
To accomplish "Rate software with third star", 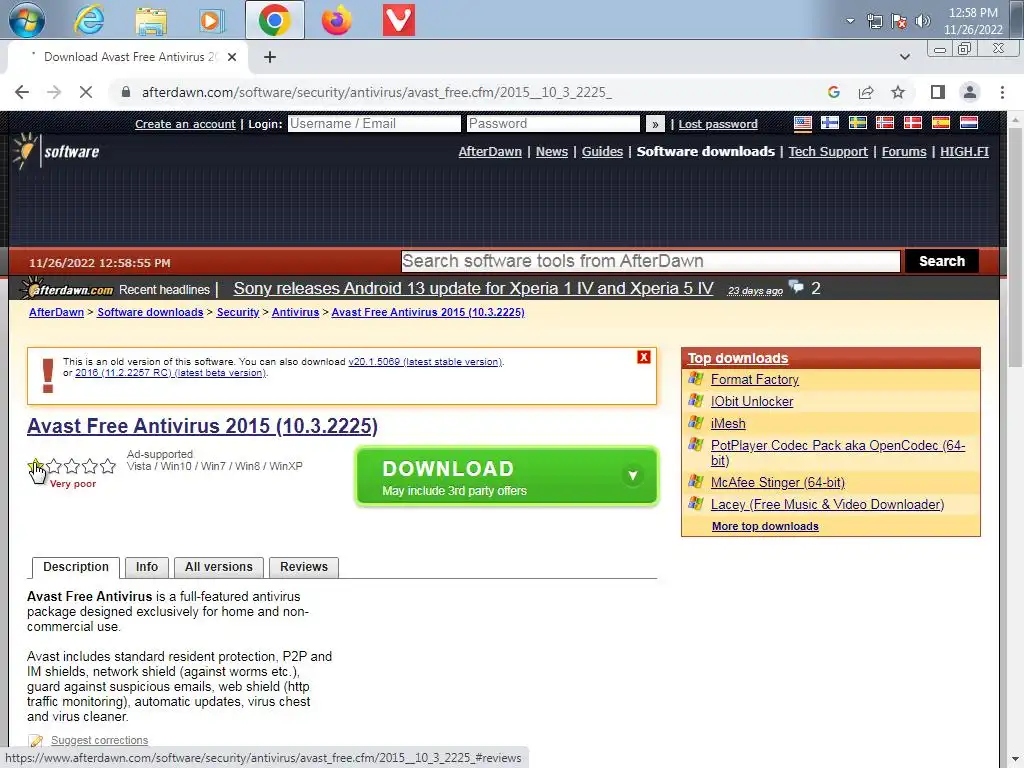I will coord(72,466).
